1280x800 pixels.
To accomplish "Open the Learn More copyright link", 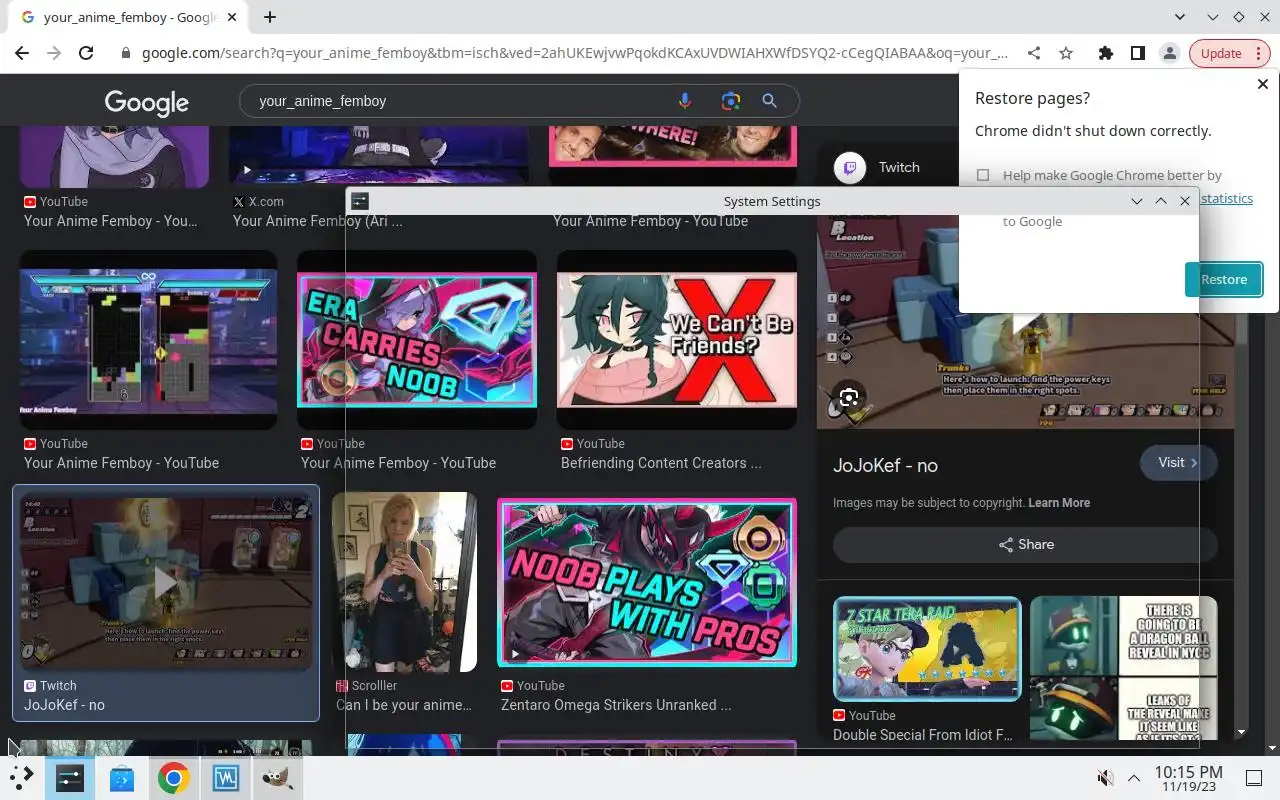I will [1059, 503].
